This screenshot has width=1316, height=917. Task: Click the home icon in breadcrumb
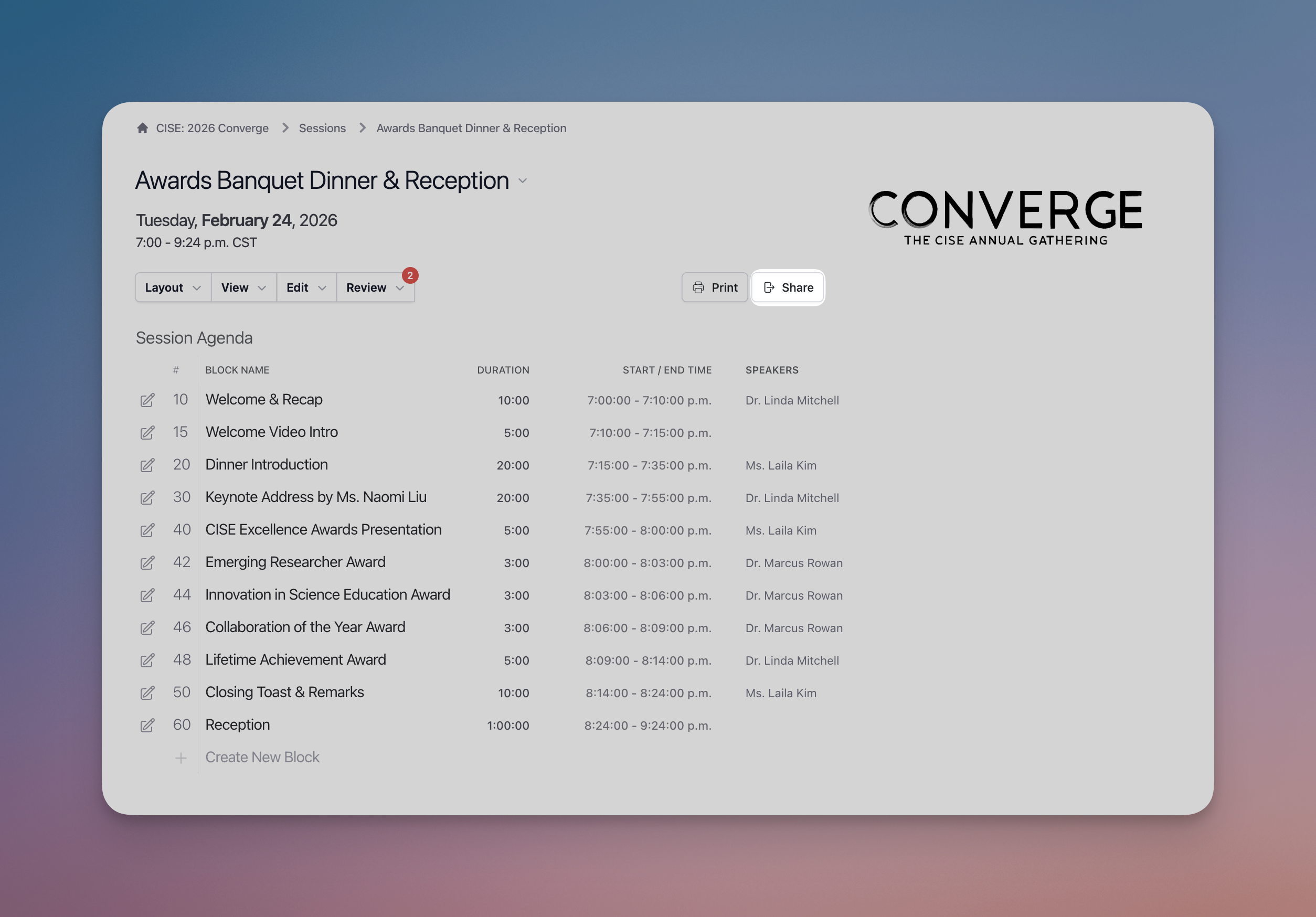click(143, 128)
